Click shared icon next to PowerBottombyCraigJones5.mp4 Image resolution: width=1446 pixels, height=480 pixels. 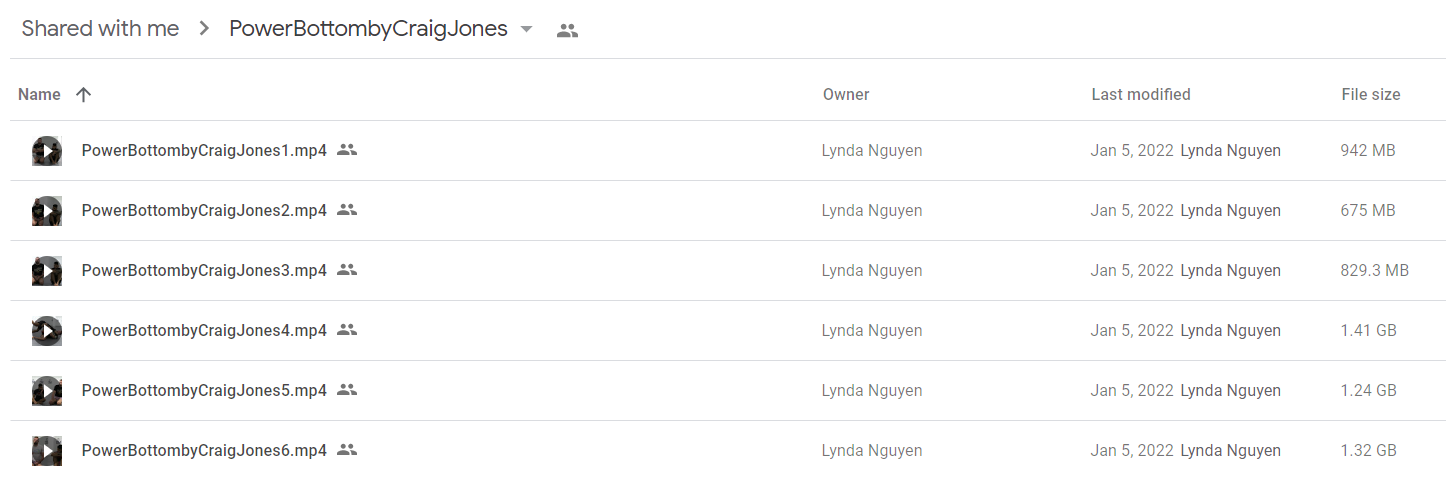tap(347, 390)
